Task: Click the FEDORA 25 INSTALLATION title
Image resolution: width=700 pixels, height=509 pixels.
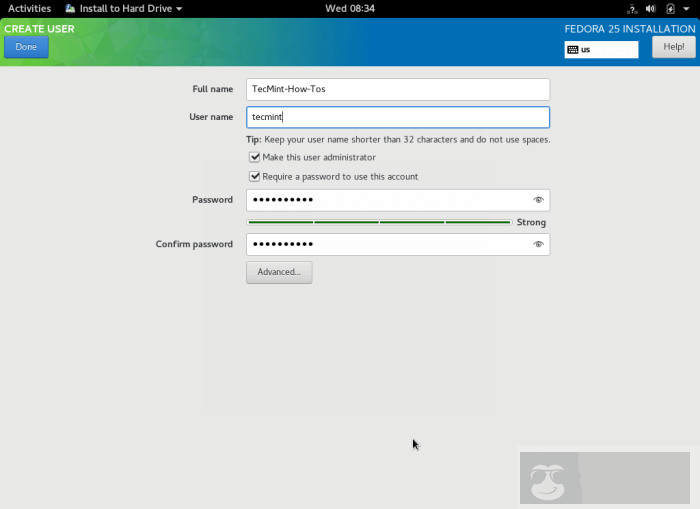Action: pos(630,29)
